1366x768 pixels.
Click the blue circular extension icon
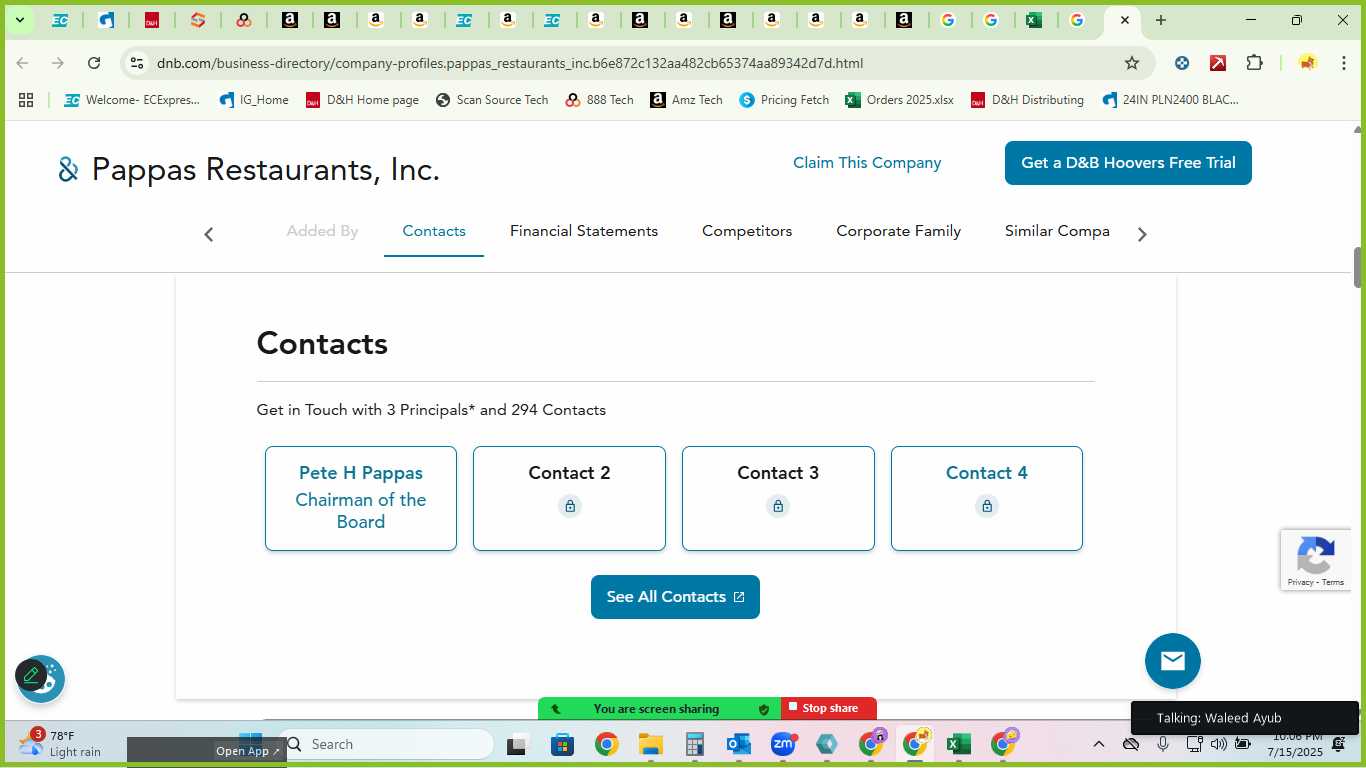[x=1182, y=63]
